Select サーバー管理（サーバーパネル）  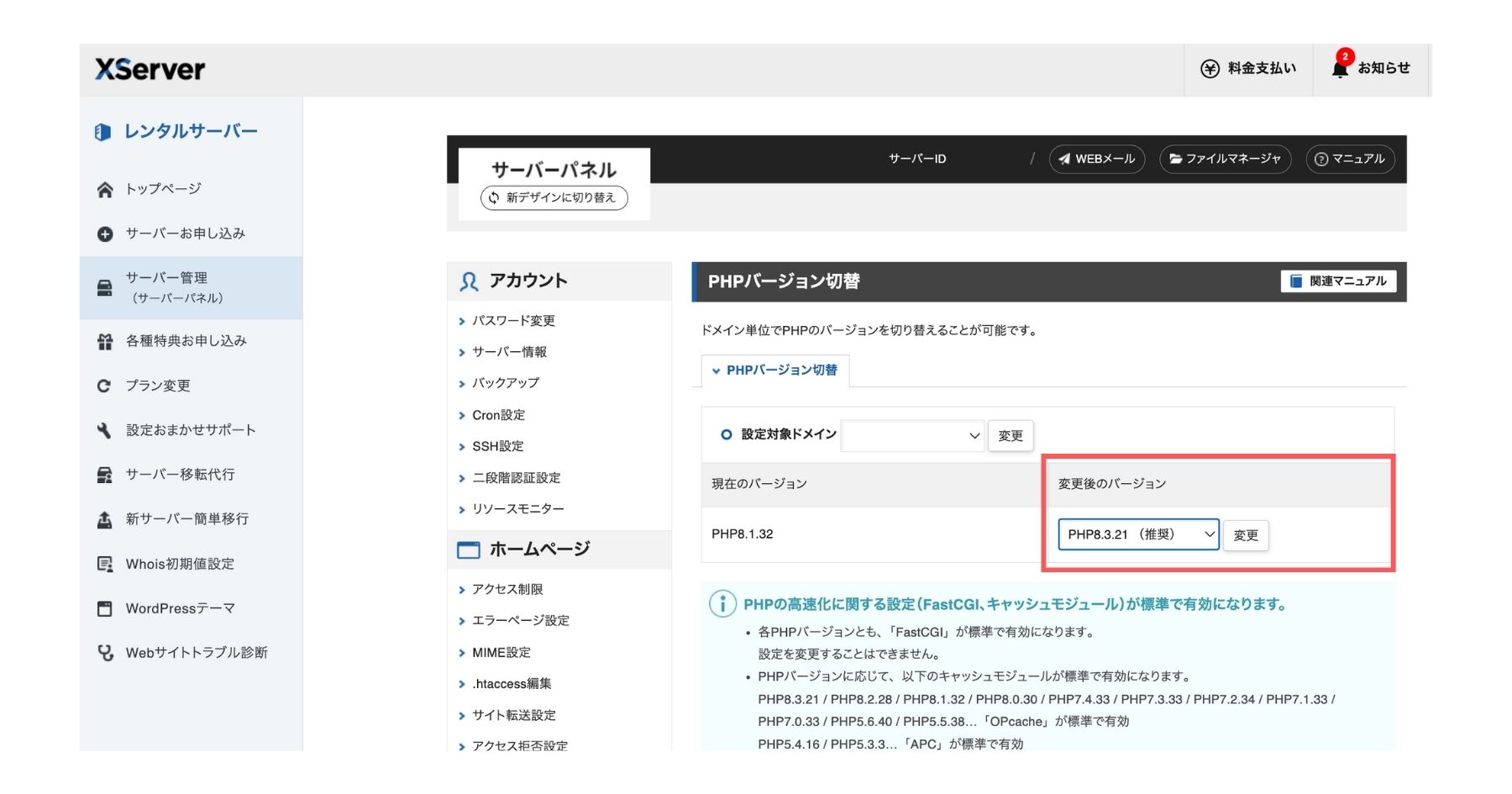[x=191, y=287]
